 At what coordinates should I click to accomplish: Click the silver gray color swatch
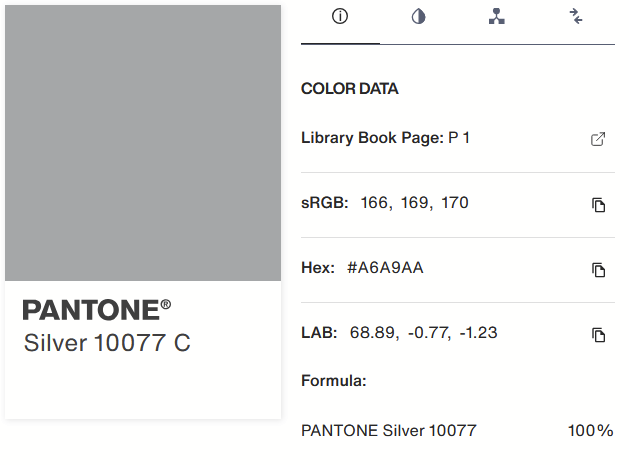tap(143, 143)
